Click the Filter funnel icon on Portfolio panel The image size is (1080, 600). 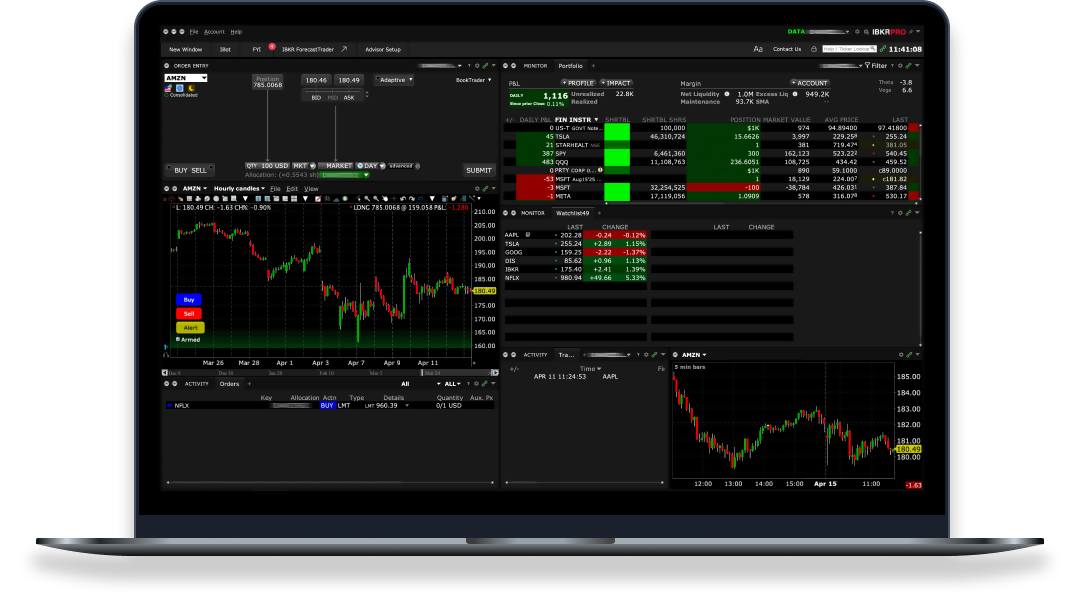click(x=868, y=65)
